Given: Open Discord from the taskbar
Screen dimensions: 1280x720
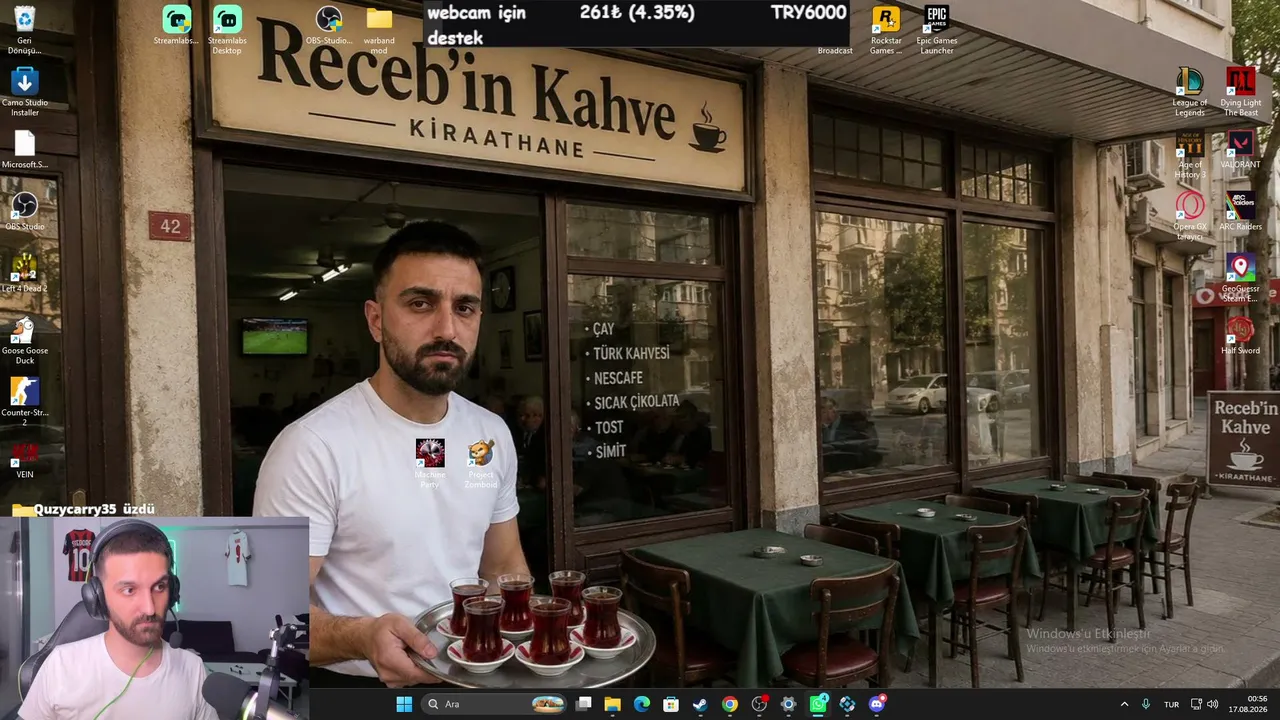Looking at the screenshot, I should [x=877, y=704].
